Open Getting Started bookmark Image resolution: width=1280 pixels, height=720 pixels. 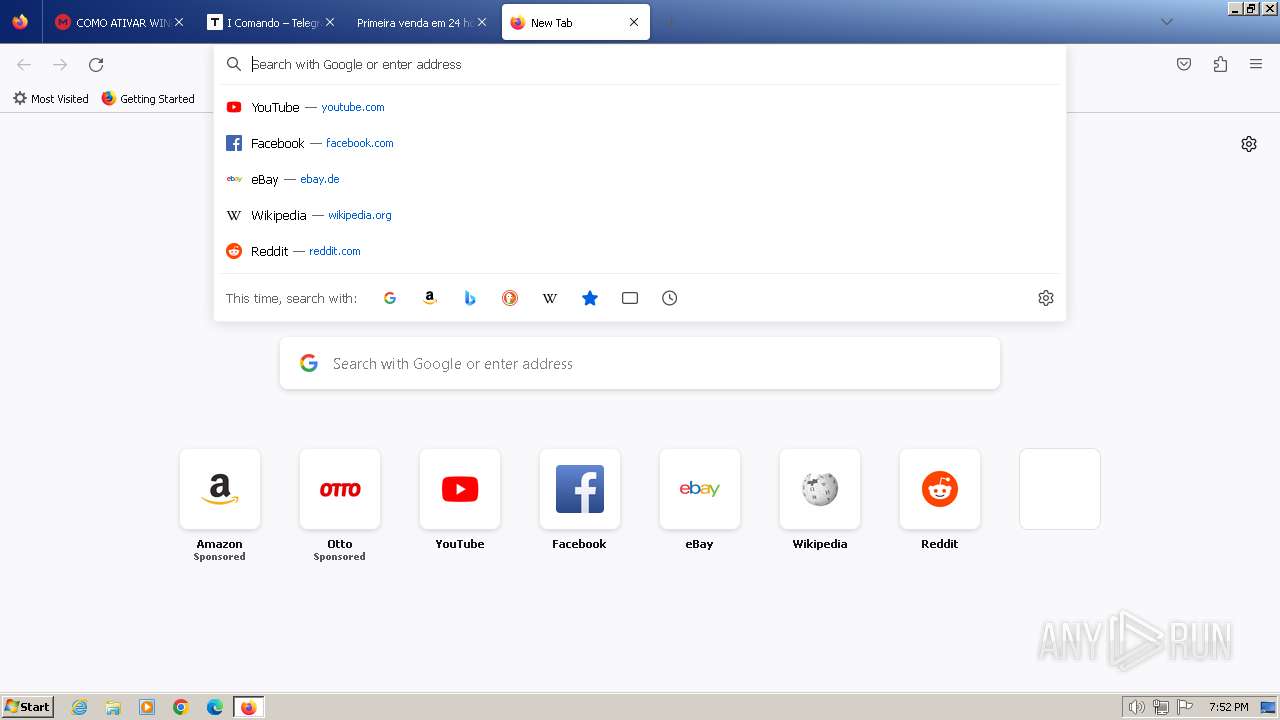click(x=148, y=98)
